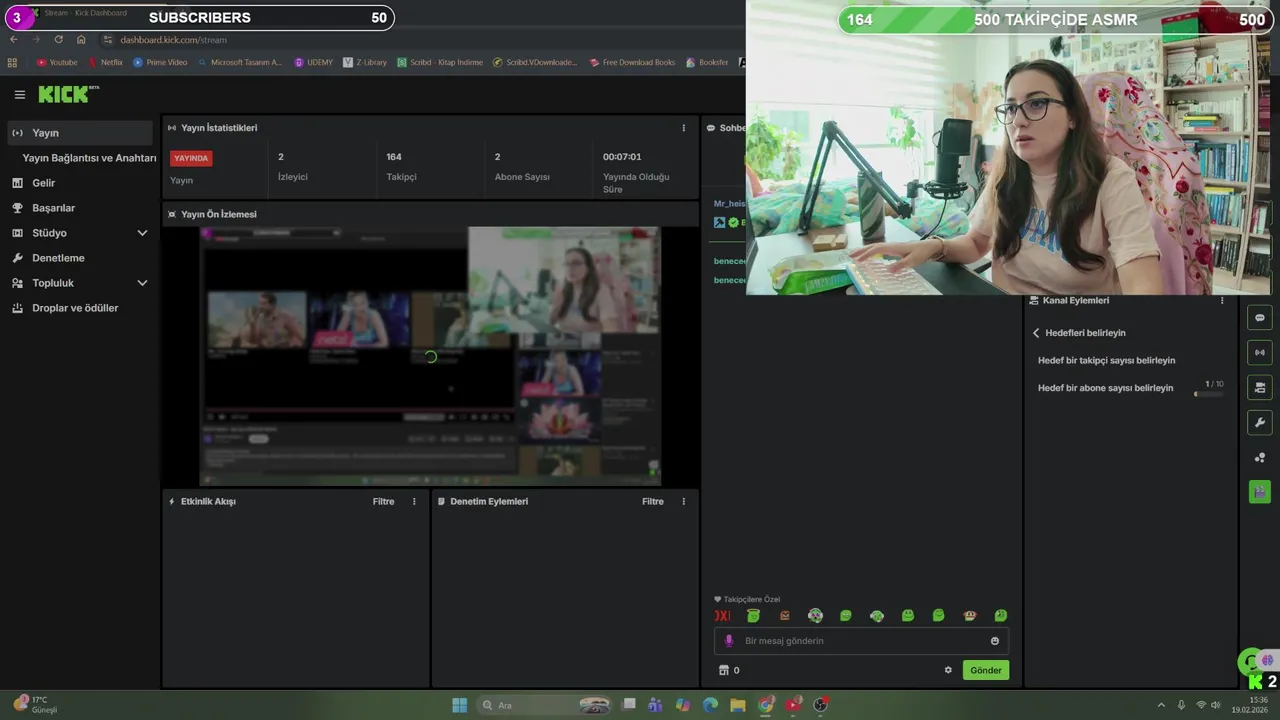
Task: Click the abone goal 1/10 progress bar
Action: [1209, 394]
